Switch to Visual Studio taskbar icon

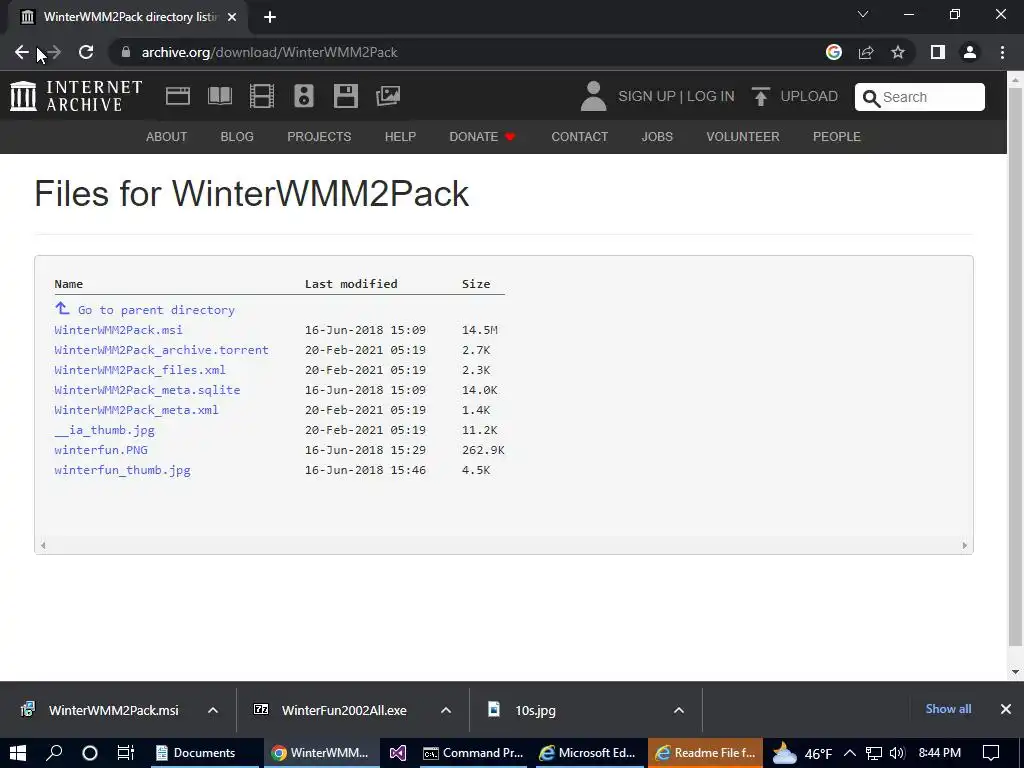[398, 753]
